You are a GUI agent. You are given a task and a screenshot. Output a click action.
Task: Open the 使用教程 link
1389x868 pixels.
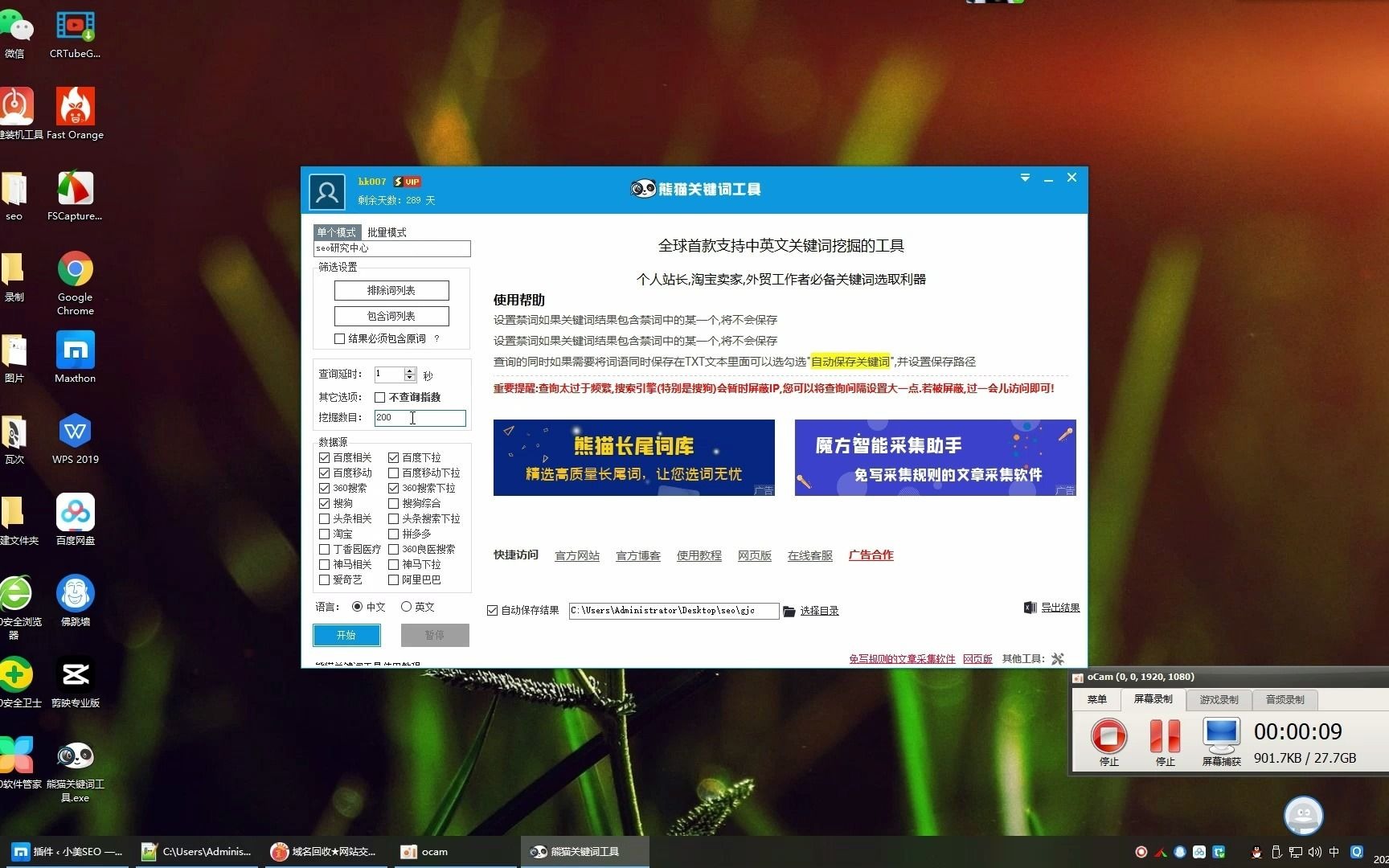click(x=699, y=555)
